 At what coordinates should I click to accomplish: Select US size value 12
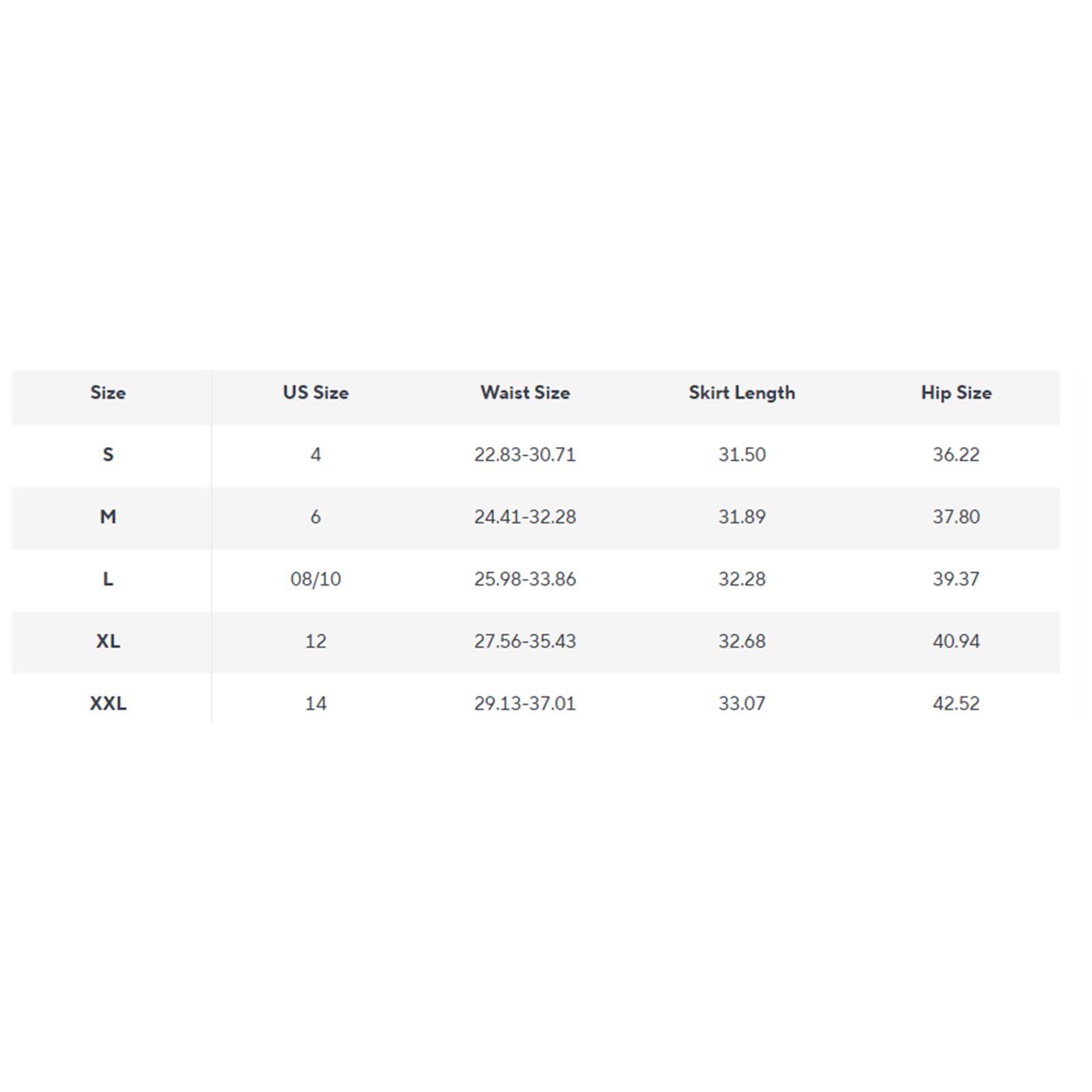point(315,641)
